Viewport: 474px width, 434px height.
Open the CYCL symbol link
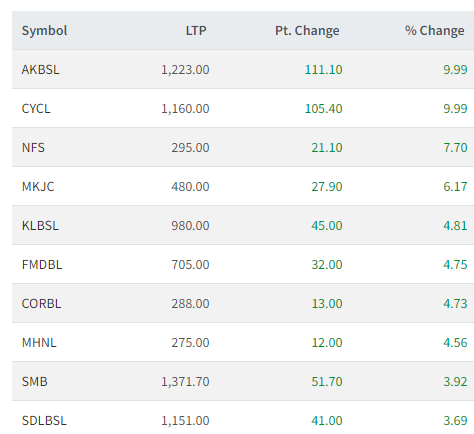36,109
